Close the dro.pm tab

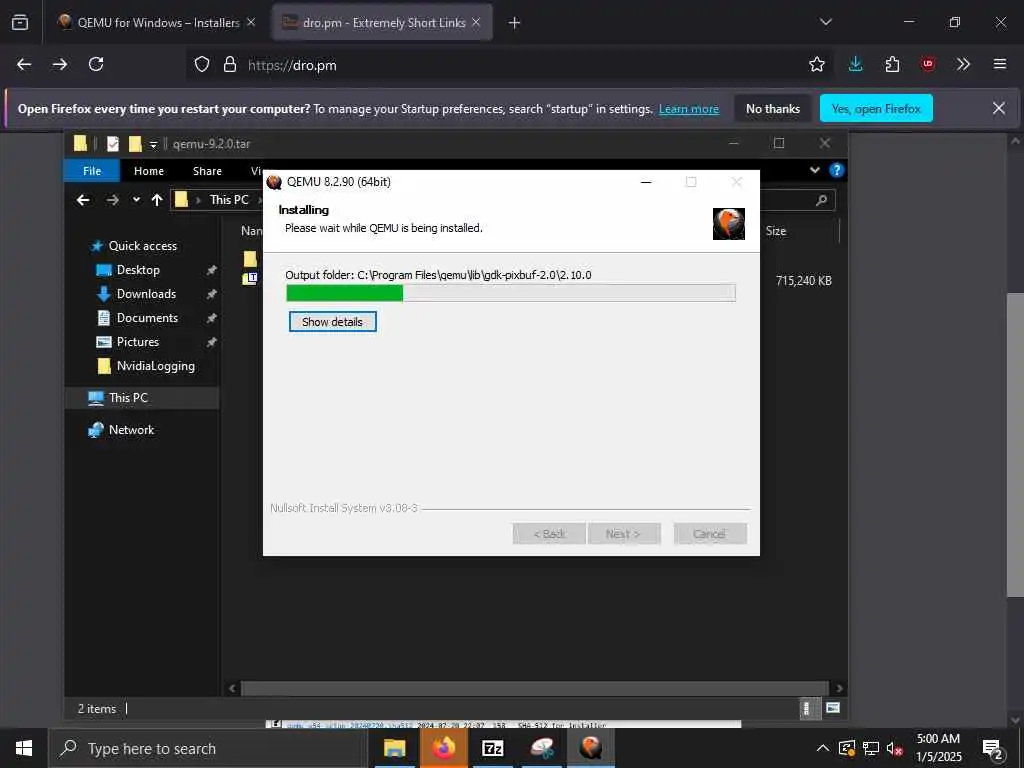click(x=476, y=22)
